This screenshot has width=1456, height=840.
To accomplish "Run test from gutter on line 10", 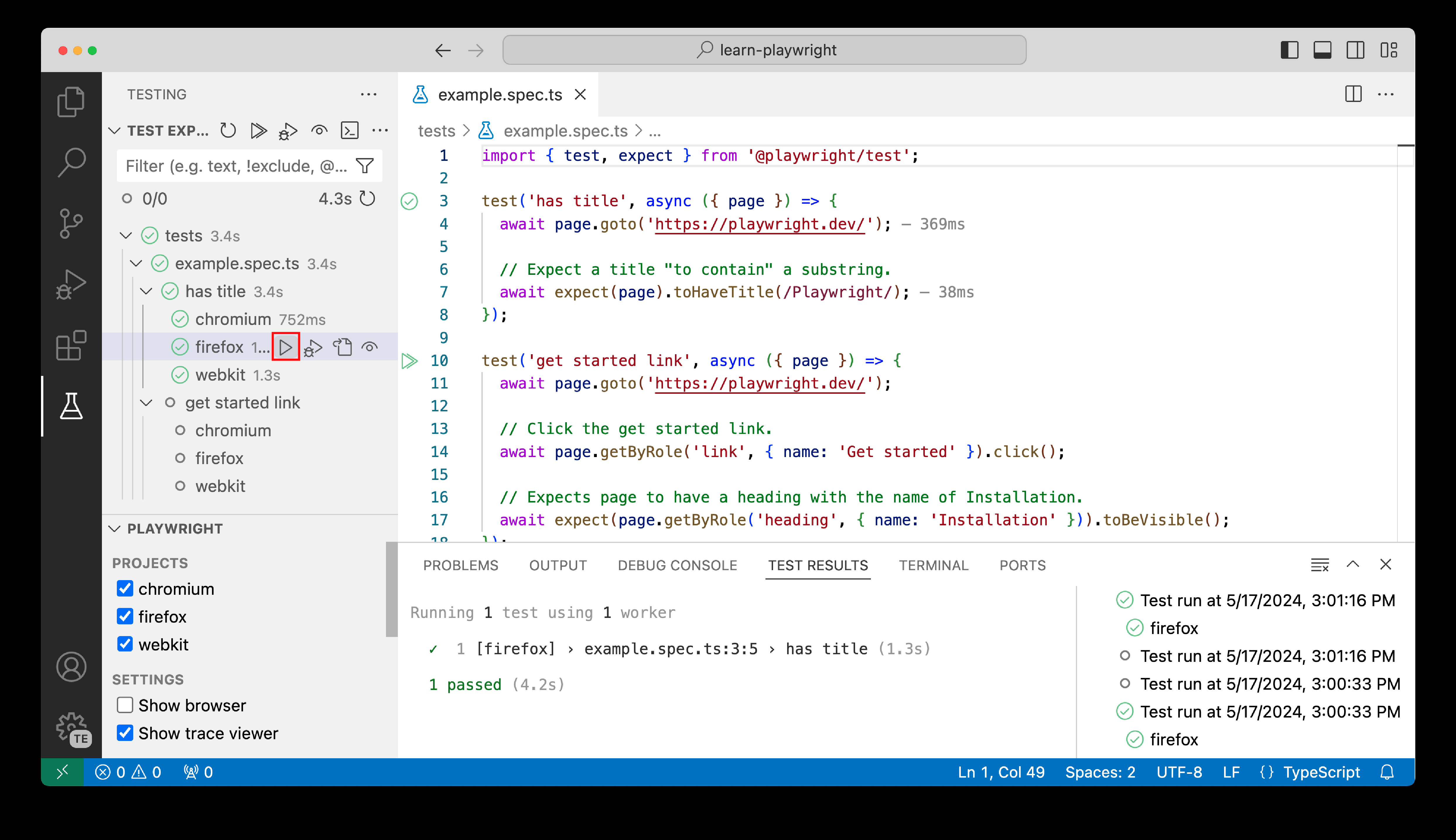I will [409, 361].
